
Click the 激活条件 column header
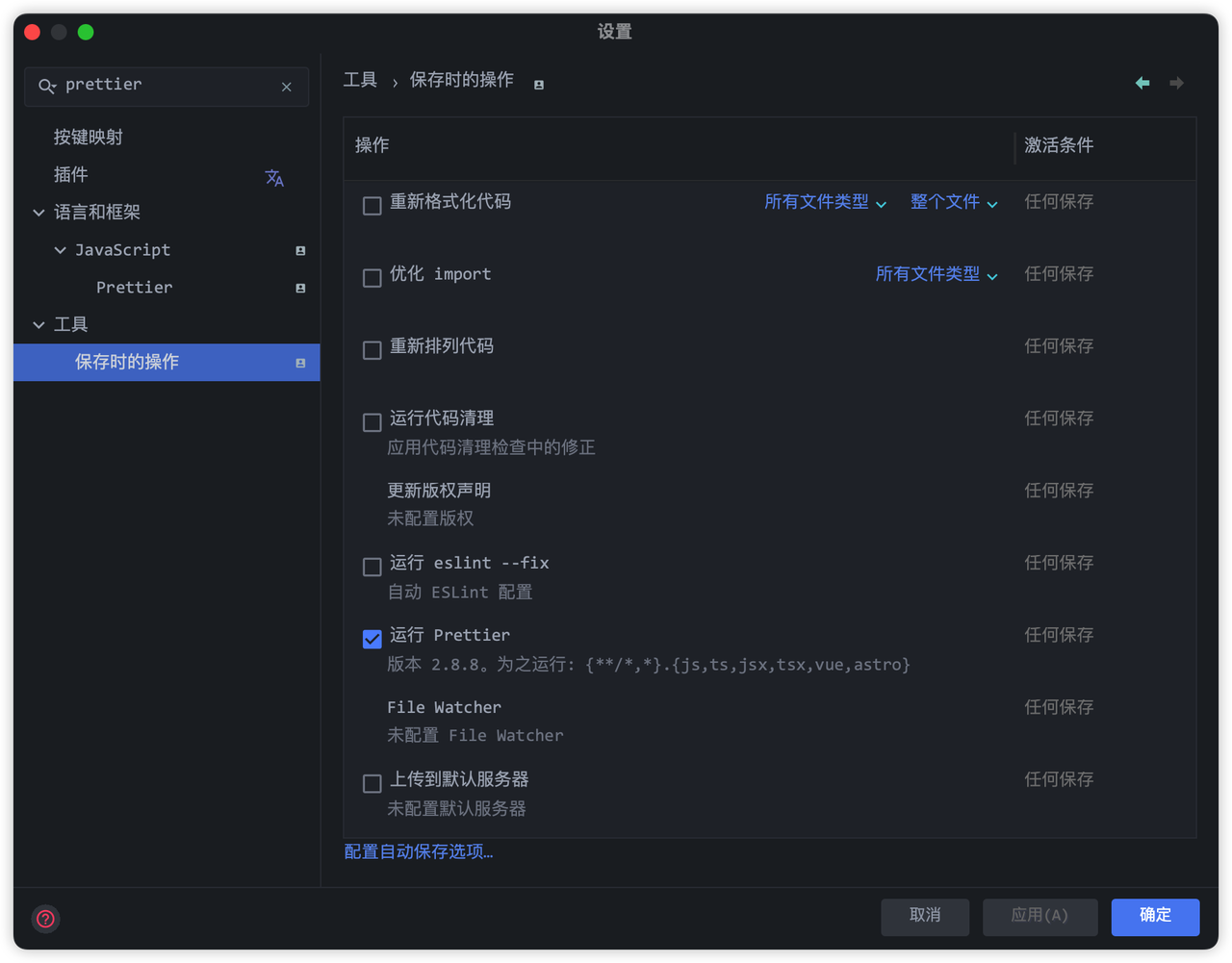tap(1059, 145)
